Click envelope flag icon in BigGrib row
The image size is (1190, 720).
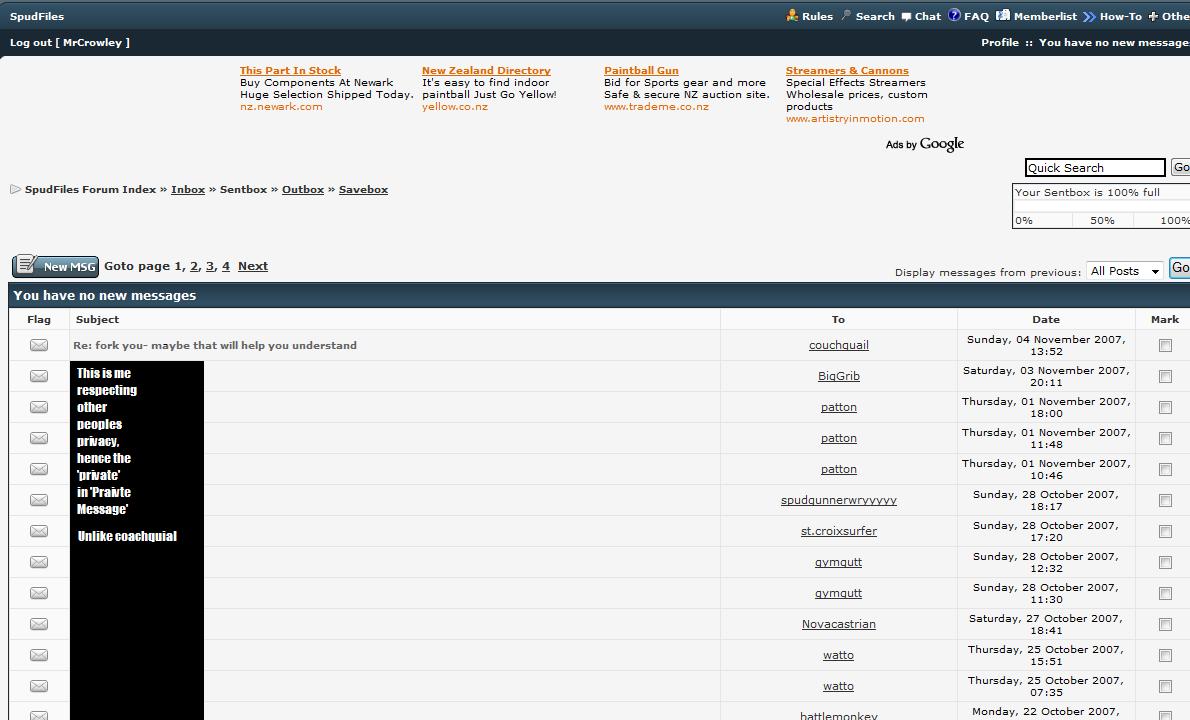[x=39, y=376]
